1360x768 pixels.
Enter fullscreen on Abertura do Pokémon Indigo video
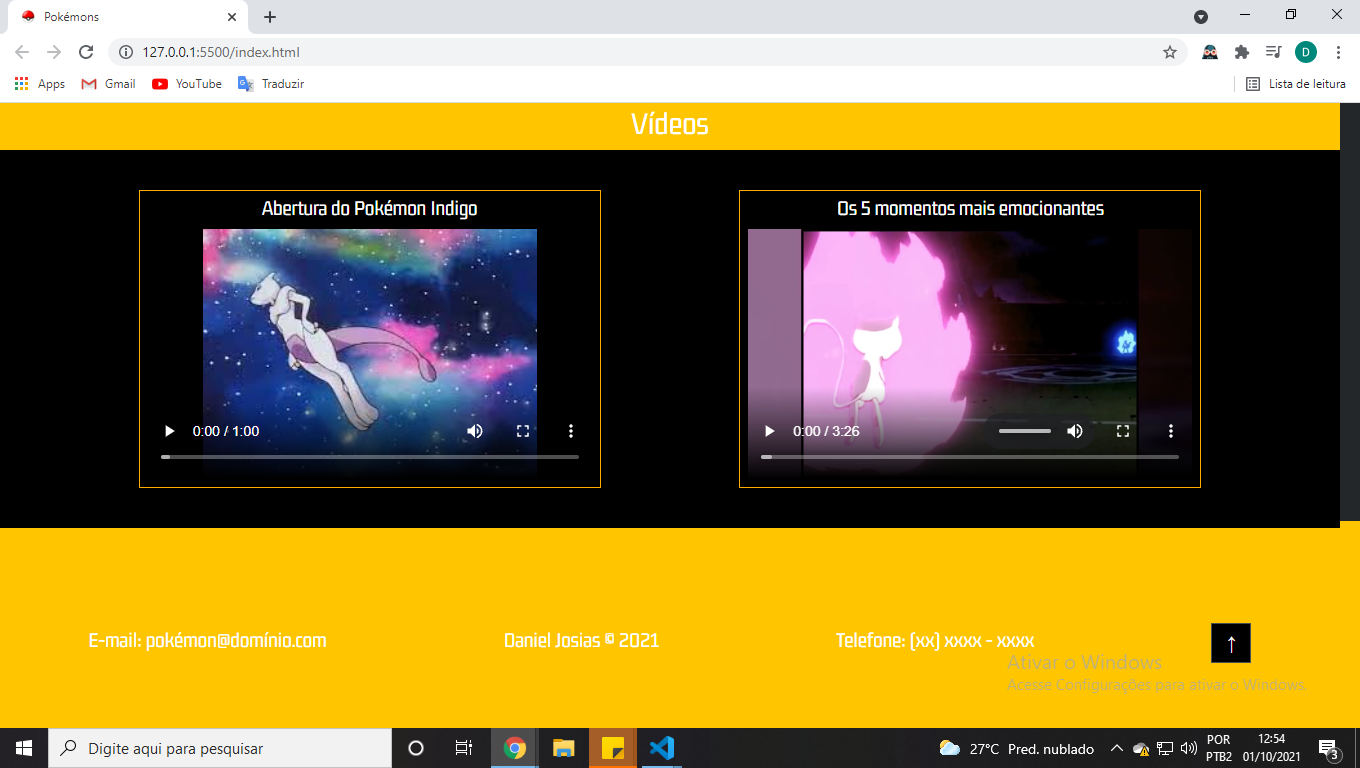523,431
